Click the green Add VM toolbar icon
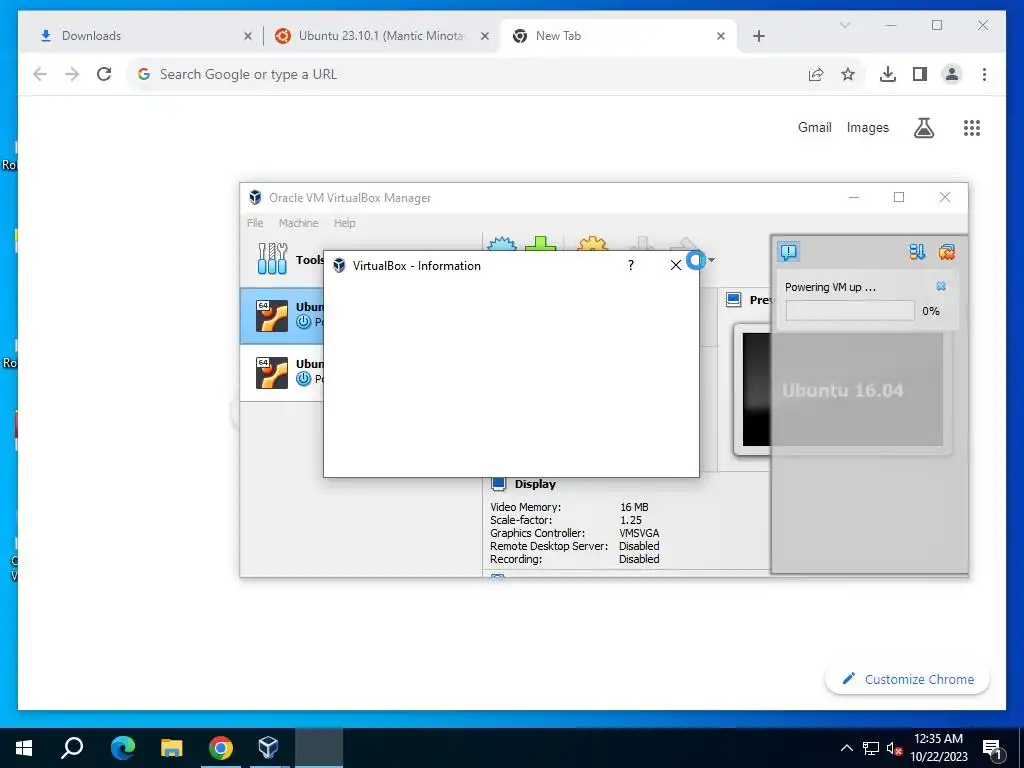The width and height of the screenshot is (1024, 768). point(541,244)
